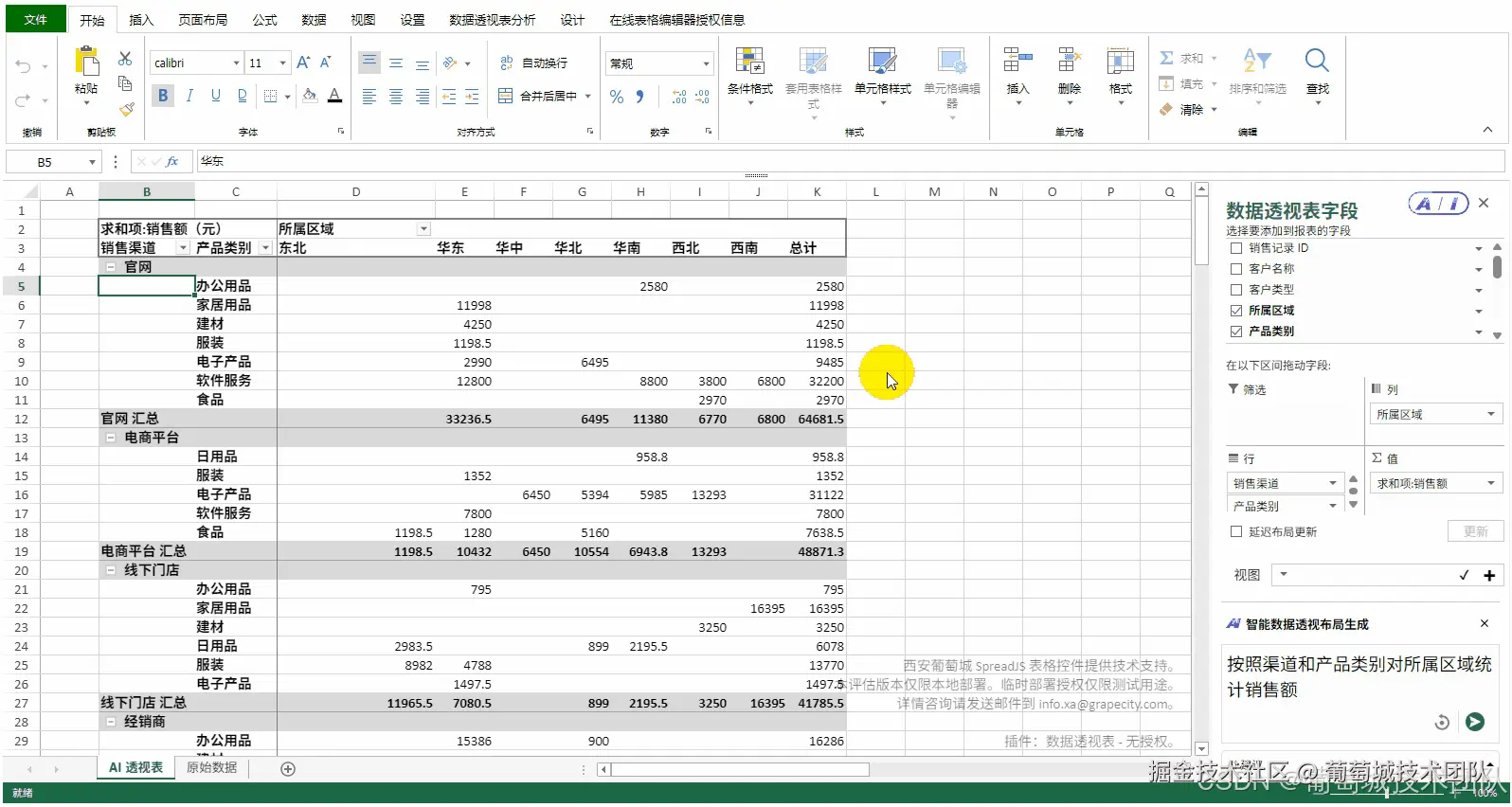
Task: Toggle Underline formatting
Action: pos(216,96)
